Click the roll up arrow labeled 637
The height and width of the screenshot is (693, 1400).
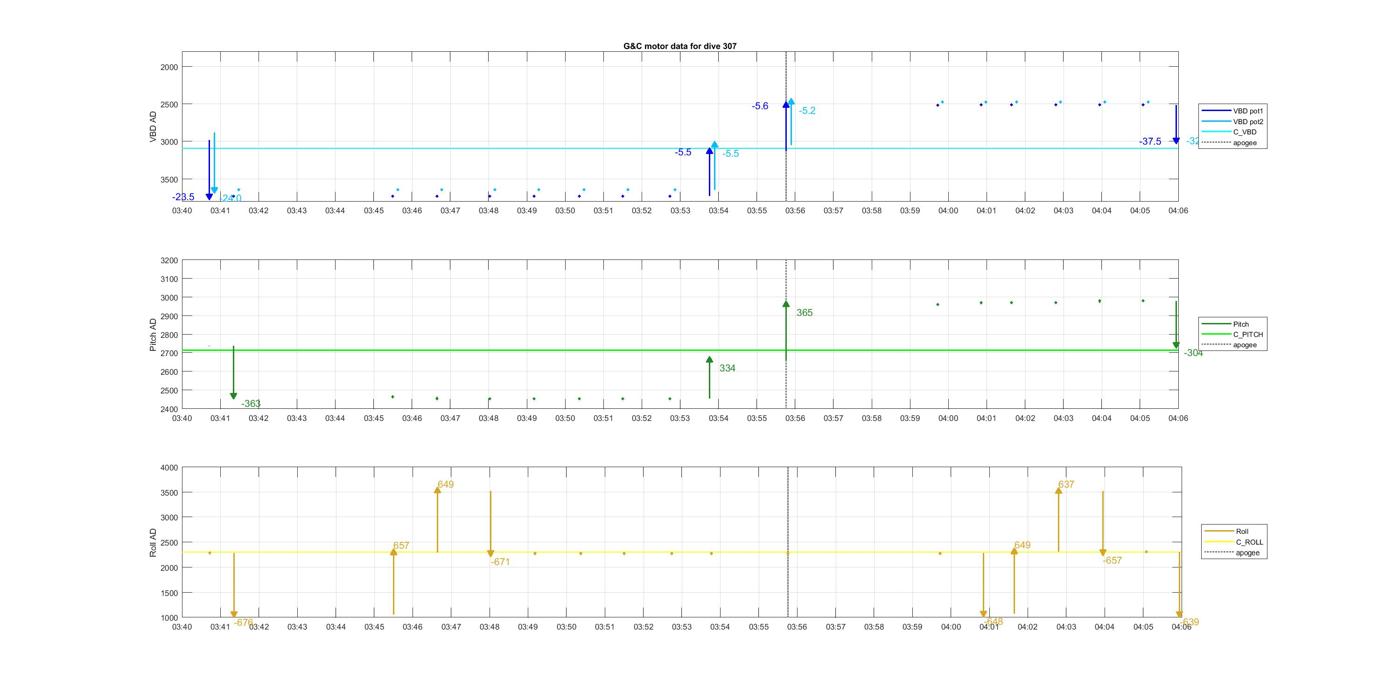tap(1059, 519)
